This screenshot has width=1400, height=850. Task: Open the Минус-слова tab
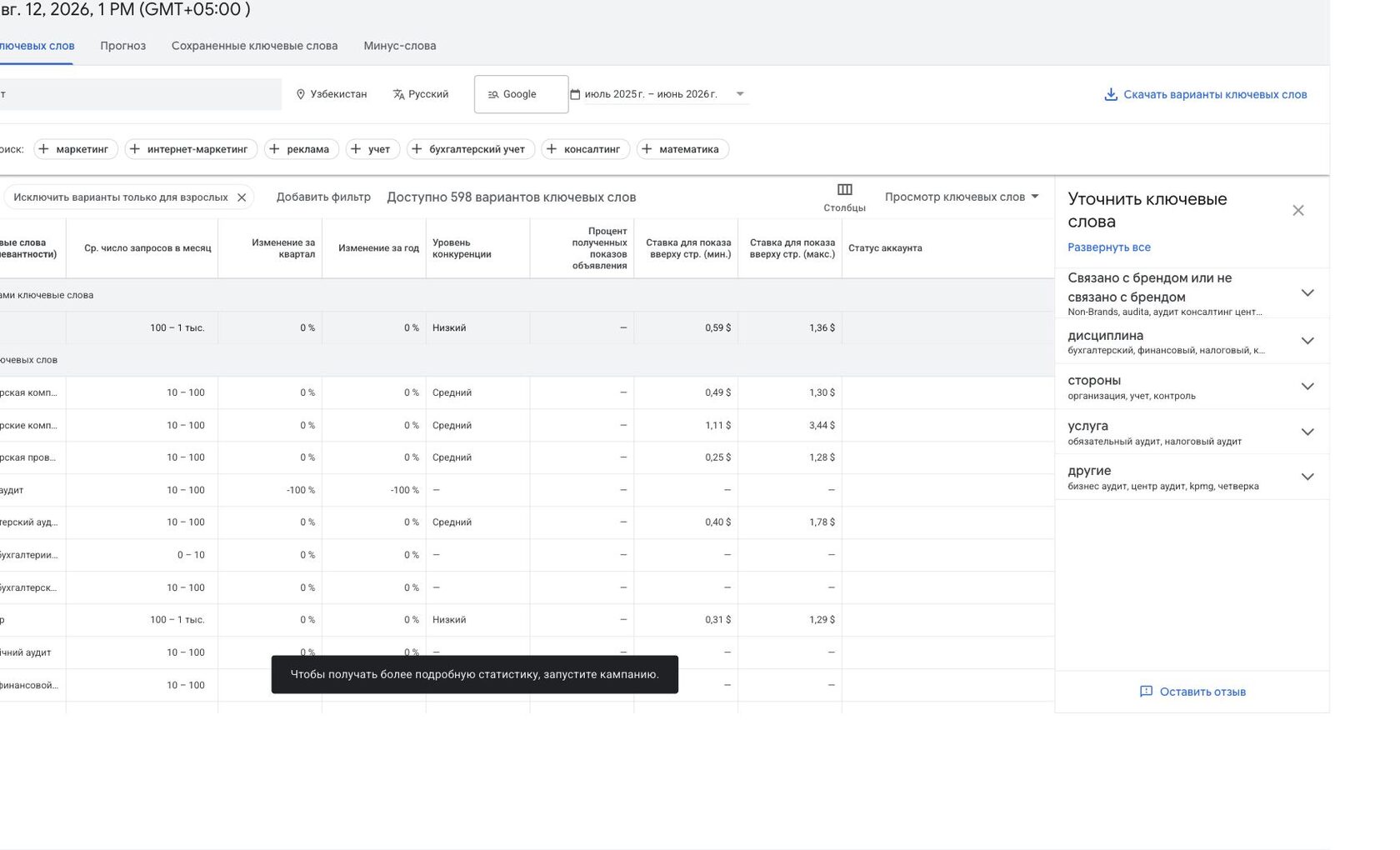coord(400,46)
